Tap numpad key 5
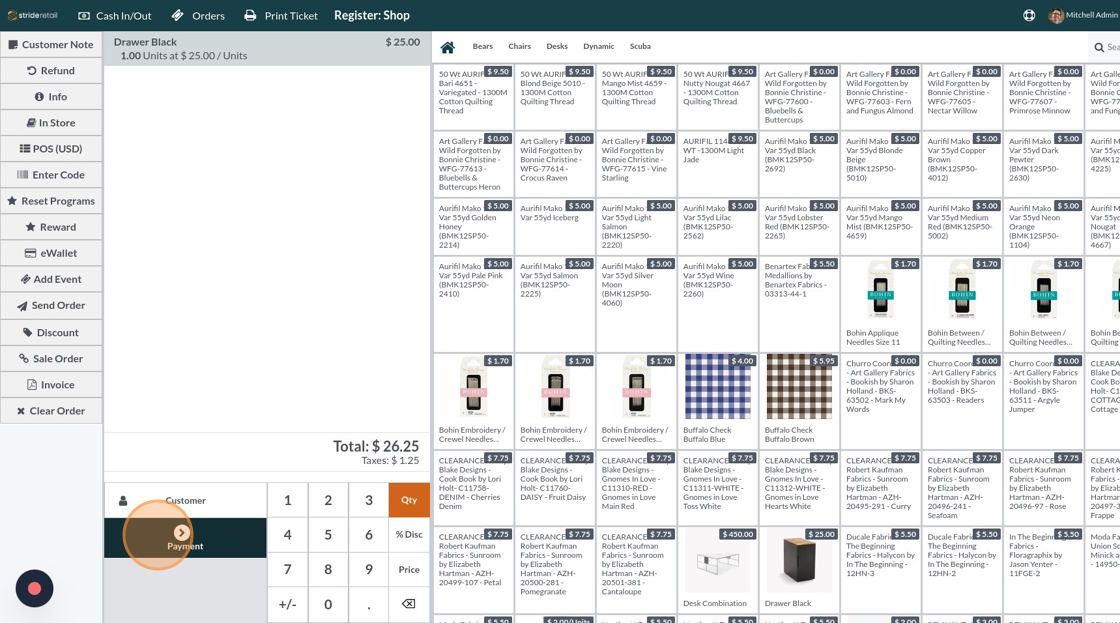Viewport: 1120px width, 623px height. tap(329, 534)
